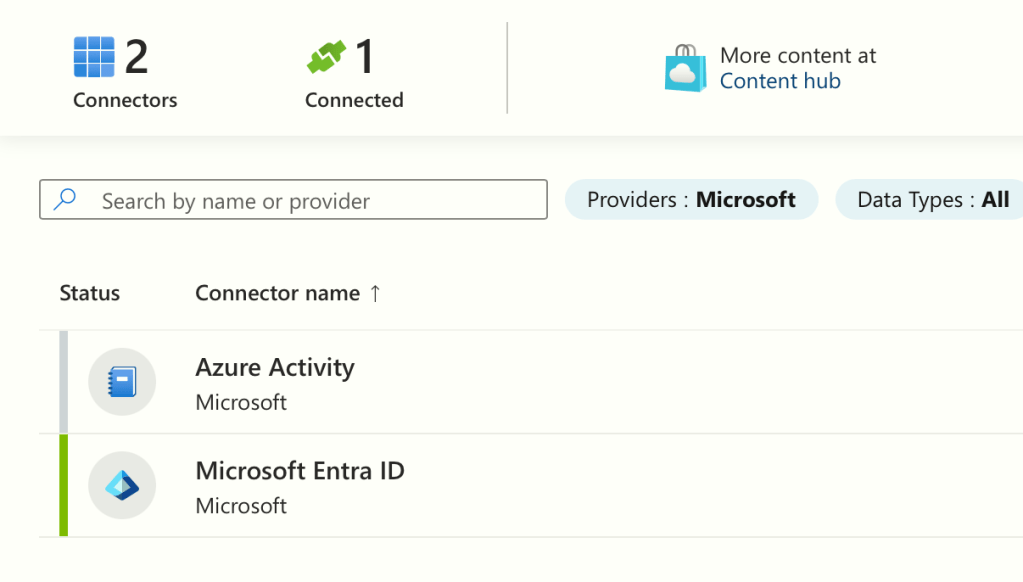Open the Data Types : All filter
The height and width of the screenshot is (582, 1023).
click(932, 200)
